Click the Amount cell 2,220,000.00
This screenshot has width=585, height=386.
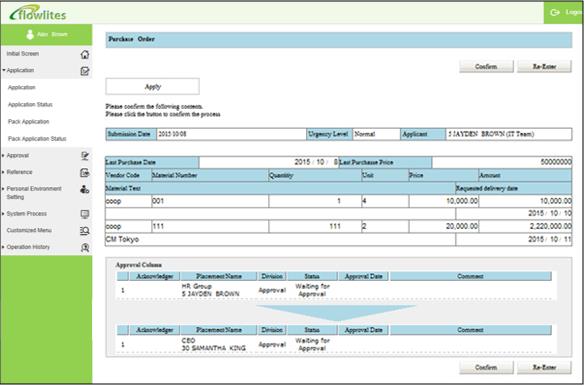point(525,226)
